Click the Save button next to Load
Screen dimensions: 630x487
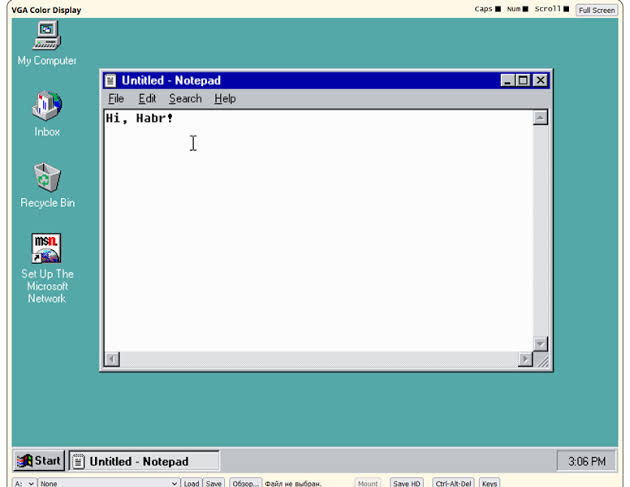[x=214, y=483]
